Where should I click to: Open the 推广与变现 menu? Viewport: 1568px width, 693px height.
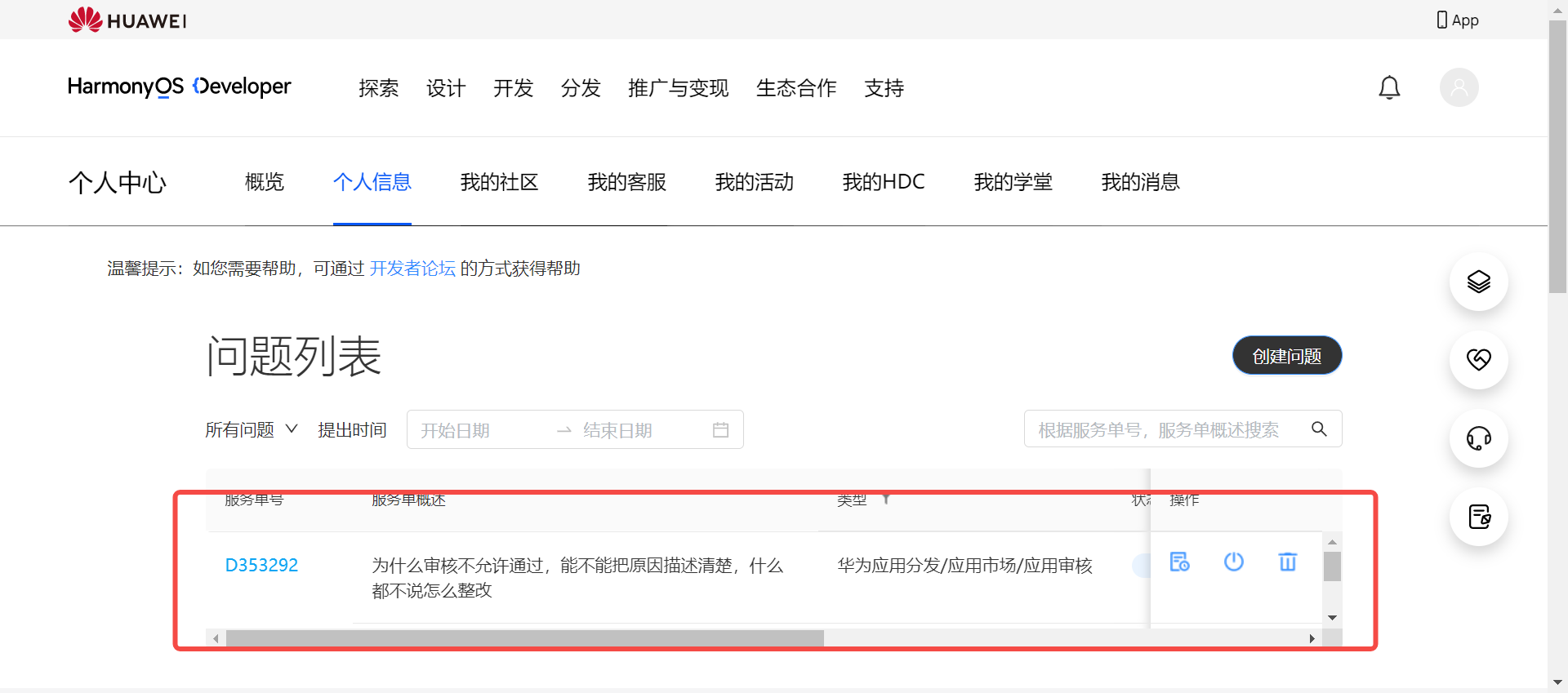point(678,88)
